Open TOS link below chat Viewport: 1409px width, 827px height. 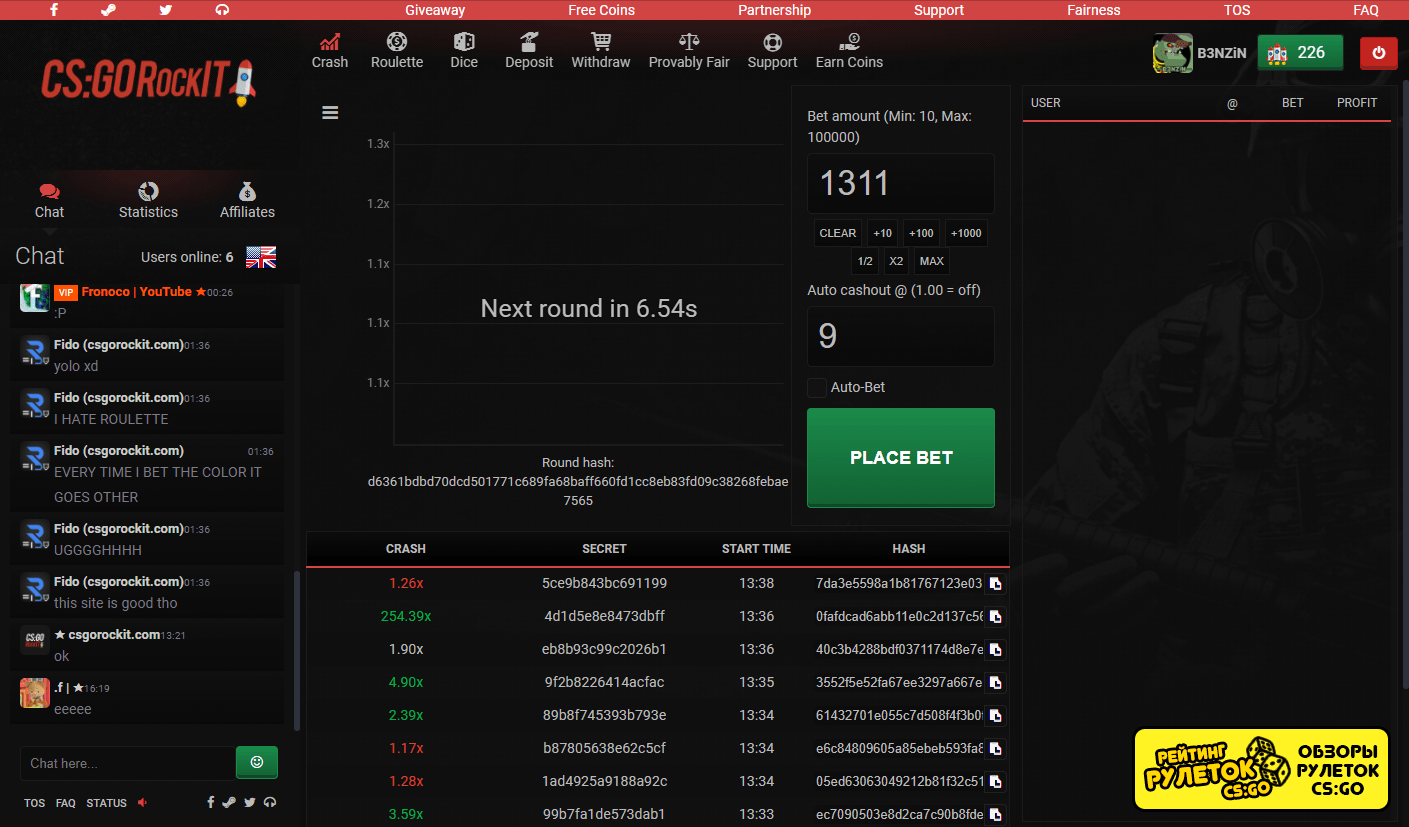coord(35,803)
